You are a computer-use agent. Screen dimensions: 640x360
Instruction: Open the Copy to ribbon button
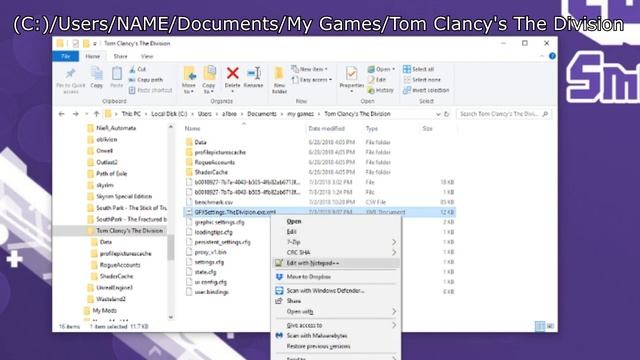tap(209, 80)
